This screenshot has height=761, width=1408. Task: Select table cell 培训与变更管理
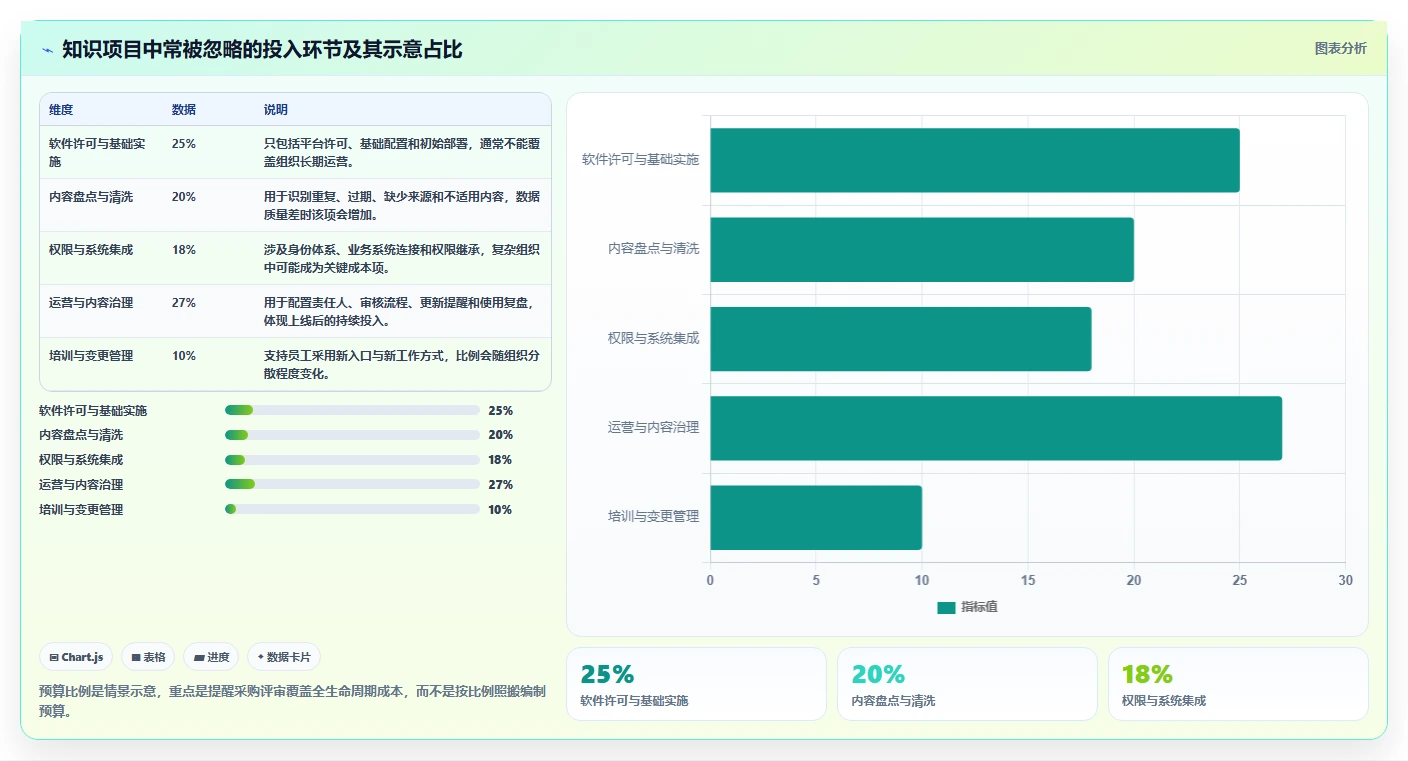point(91,356)
